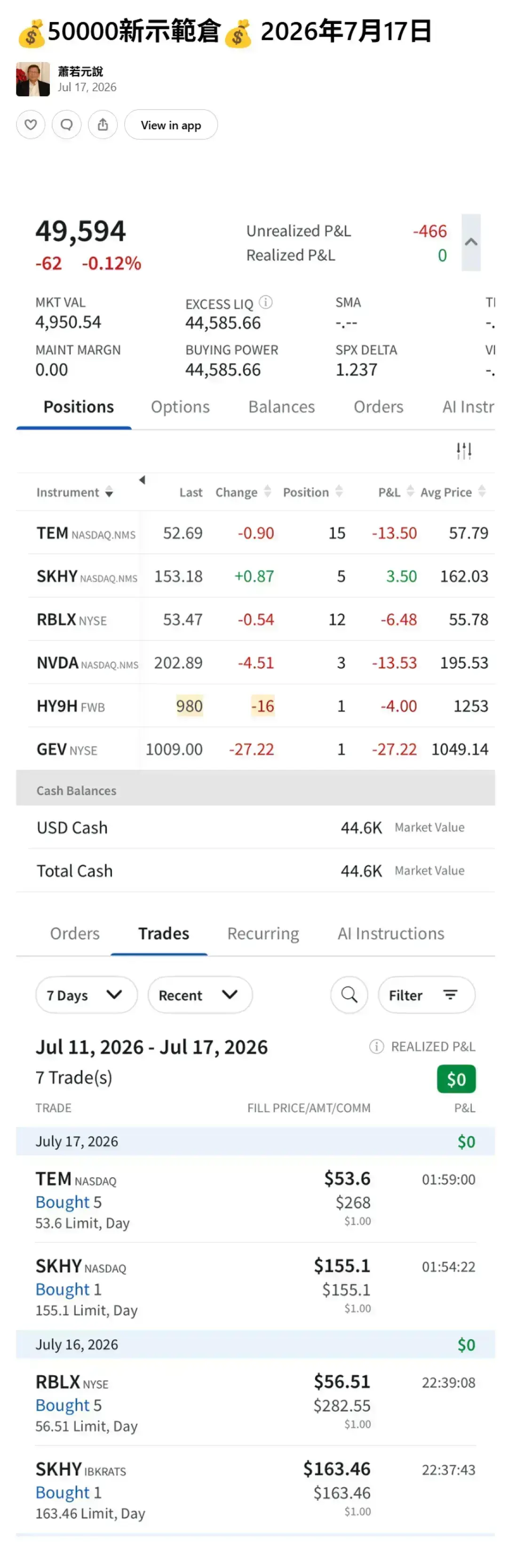508x1568 pixels.
Task: Click Realized P&L info icon
Action: pos(376,1046)
